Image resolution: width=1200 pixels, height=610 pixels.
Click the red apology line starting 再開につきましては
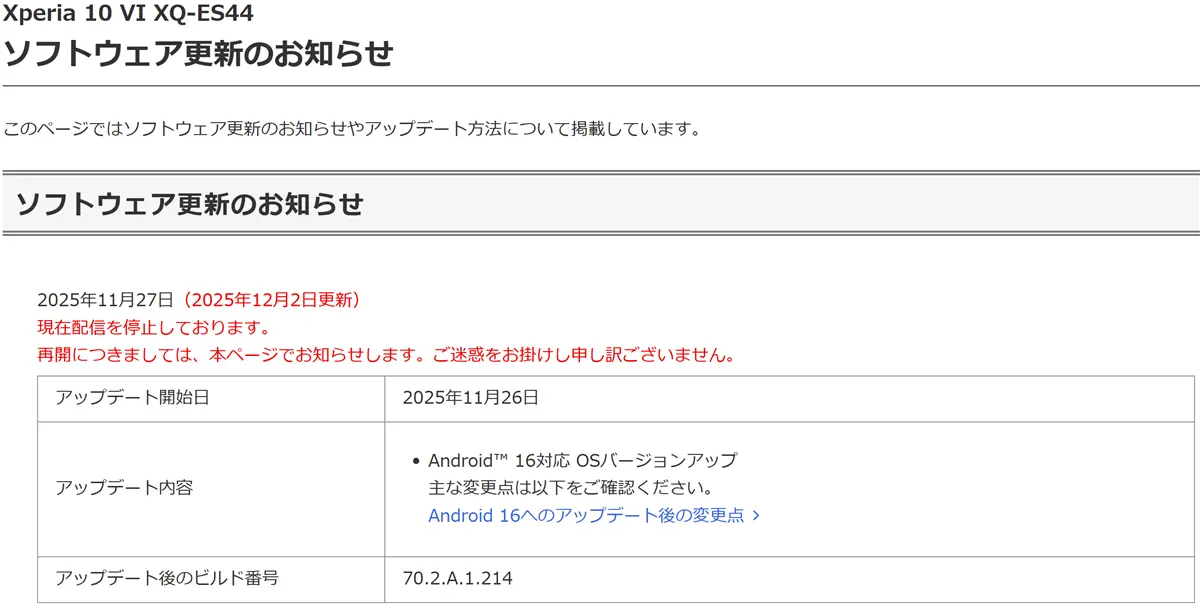click(386, 355)
